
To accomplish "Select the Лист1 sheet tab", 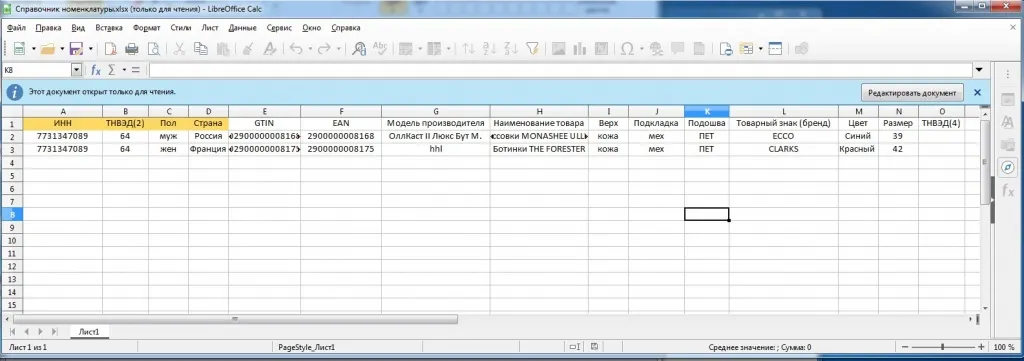I will click(x=89, y=332).
